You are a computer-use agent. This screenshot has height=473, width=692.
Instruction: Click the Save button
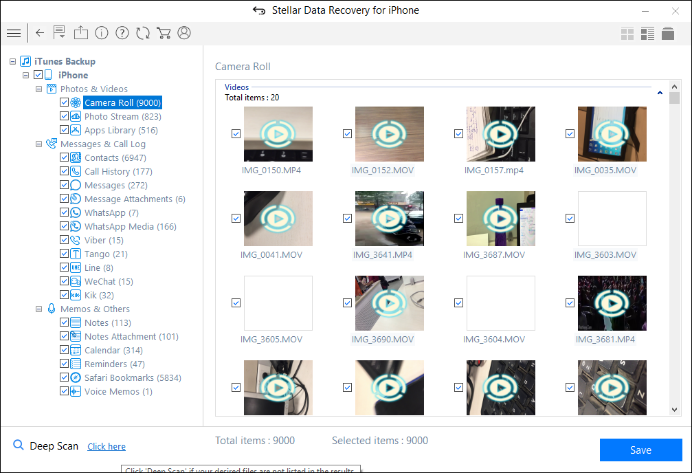tap(641, 450)
